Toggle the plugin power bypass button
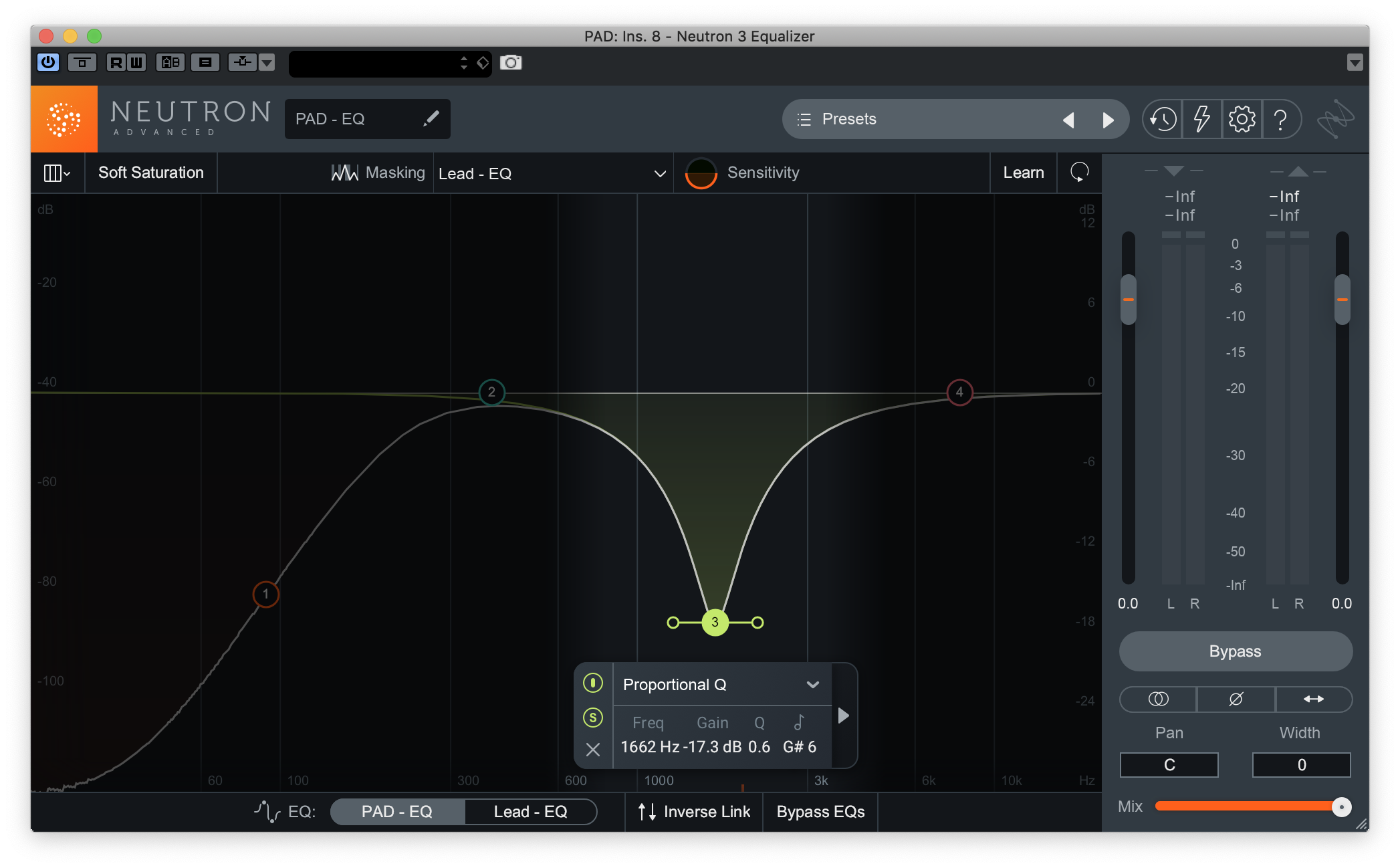Image resolution: width=1400 pixels, height=868 pixels. point(48,62)
